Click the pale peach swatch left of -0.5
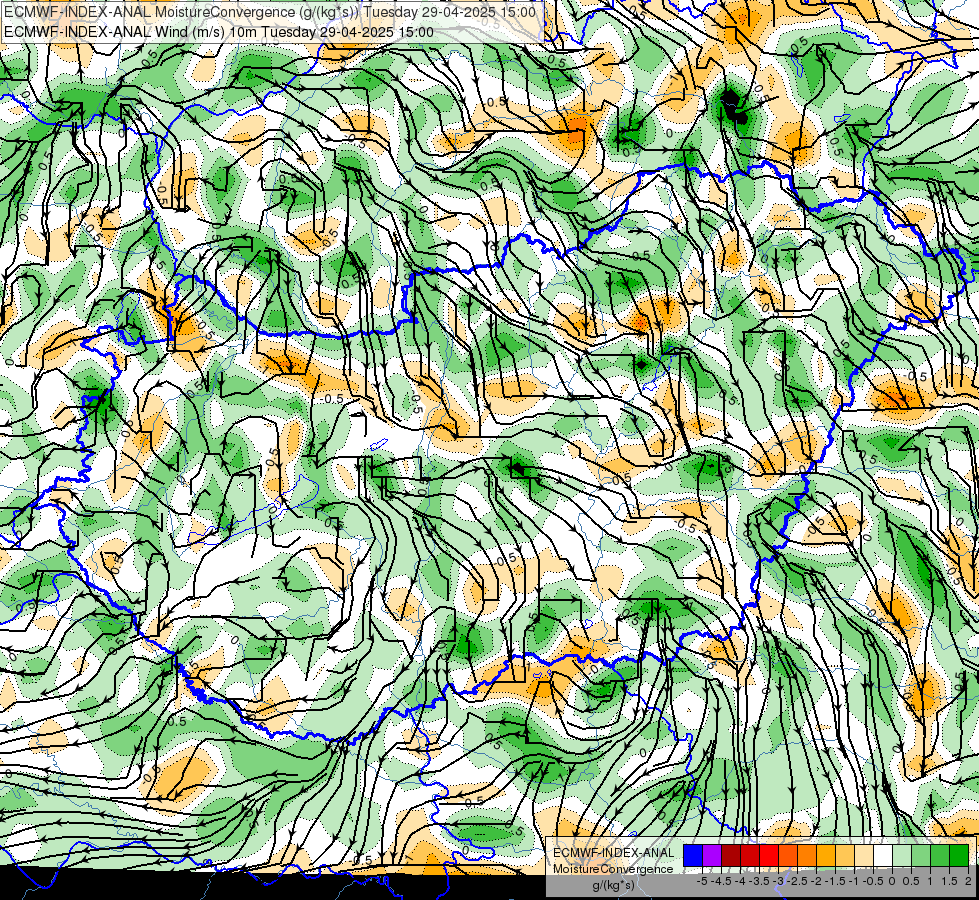The height and width of the screenshot is (900, 979). (864, 855)
